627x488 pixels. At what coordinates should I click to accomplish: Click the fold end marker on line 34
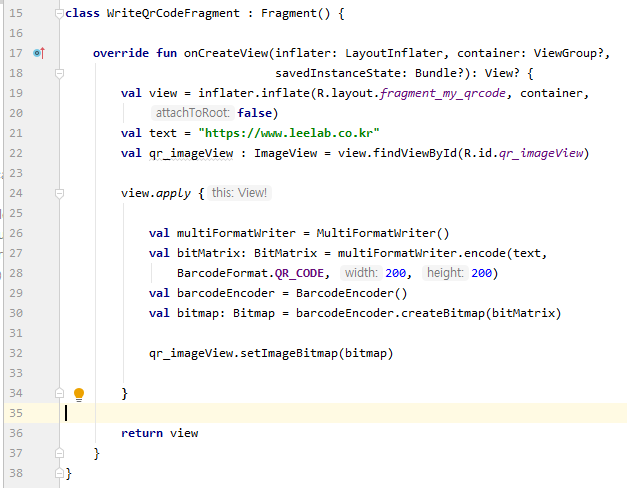tap(60, 394)
